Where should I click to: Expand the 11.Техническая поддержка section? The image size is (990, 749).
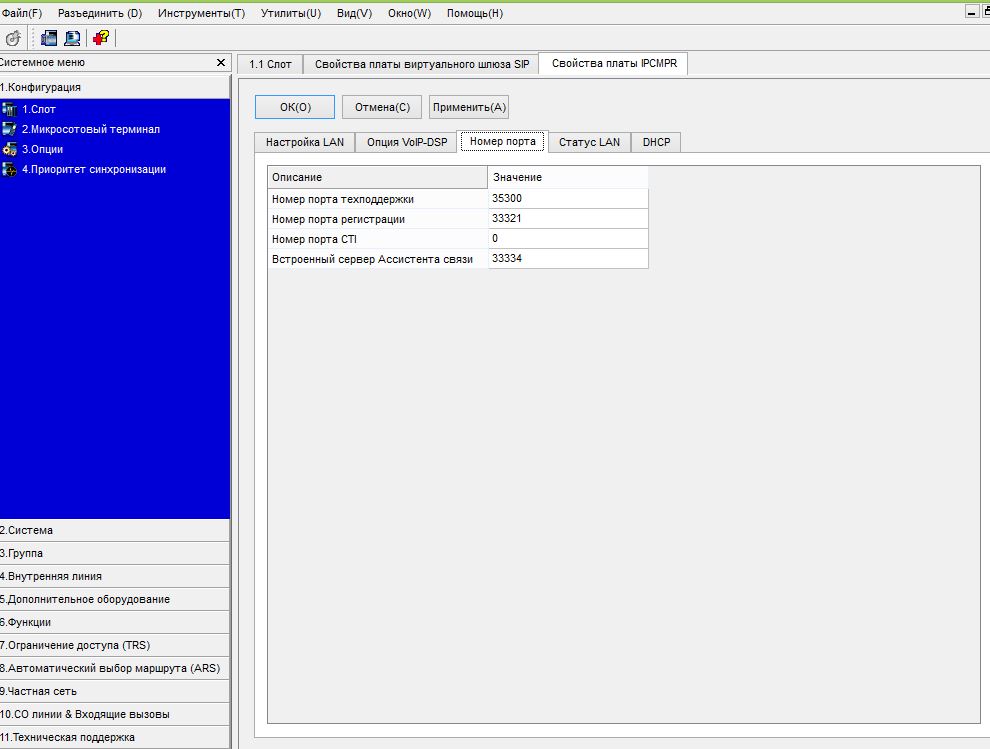[x=115, y=737]
